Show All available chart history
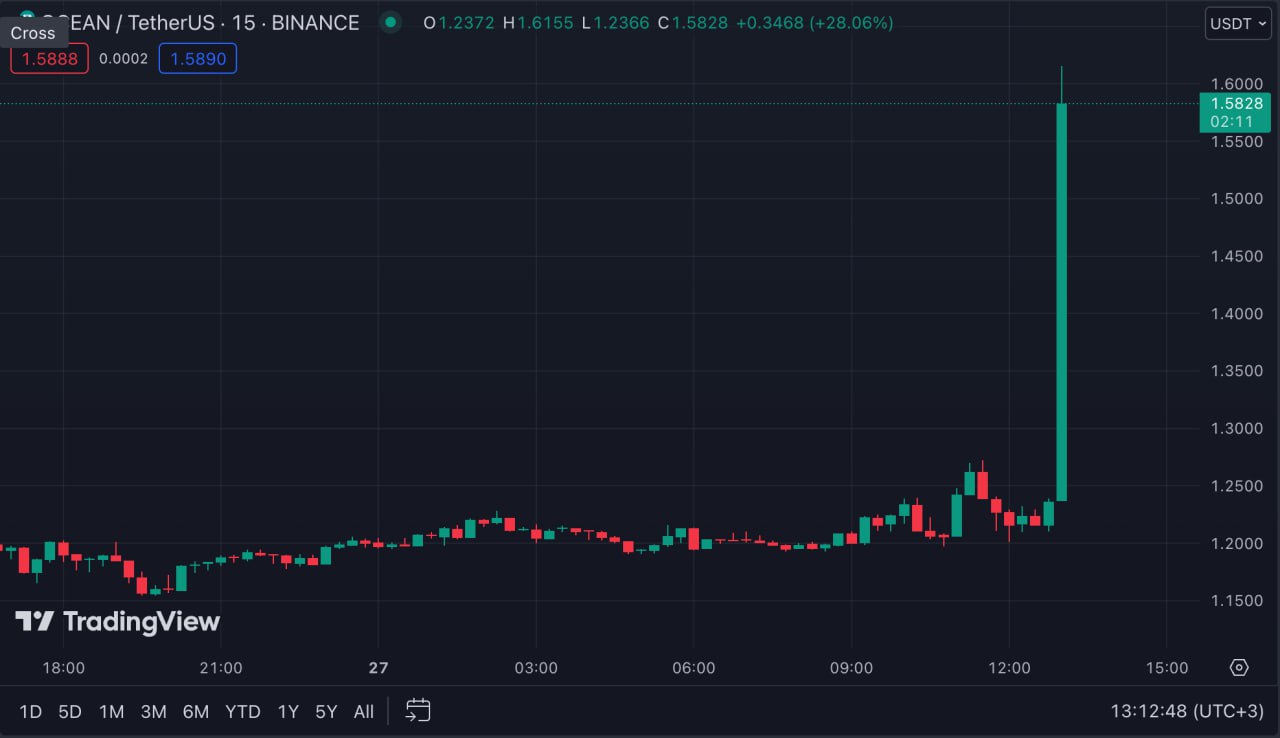The width and height of the screenshot is (1280, 738). coord(364,712)
